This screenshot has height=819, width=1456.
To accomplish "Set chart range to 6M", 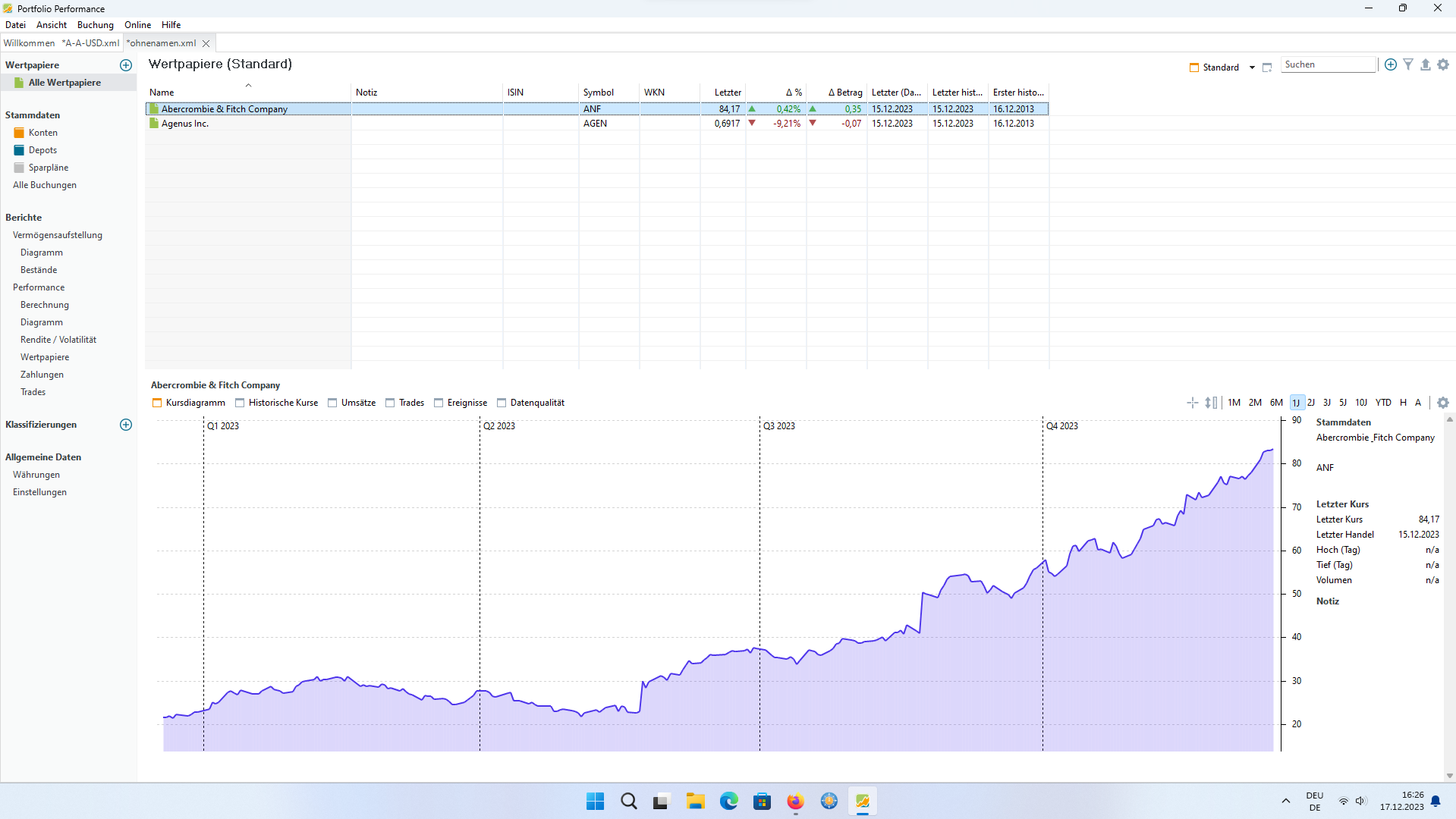I will coord(1277,403).
